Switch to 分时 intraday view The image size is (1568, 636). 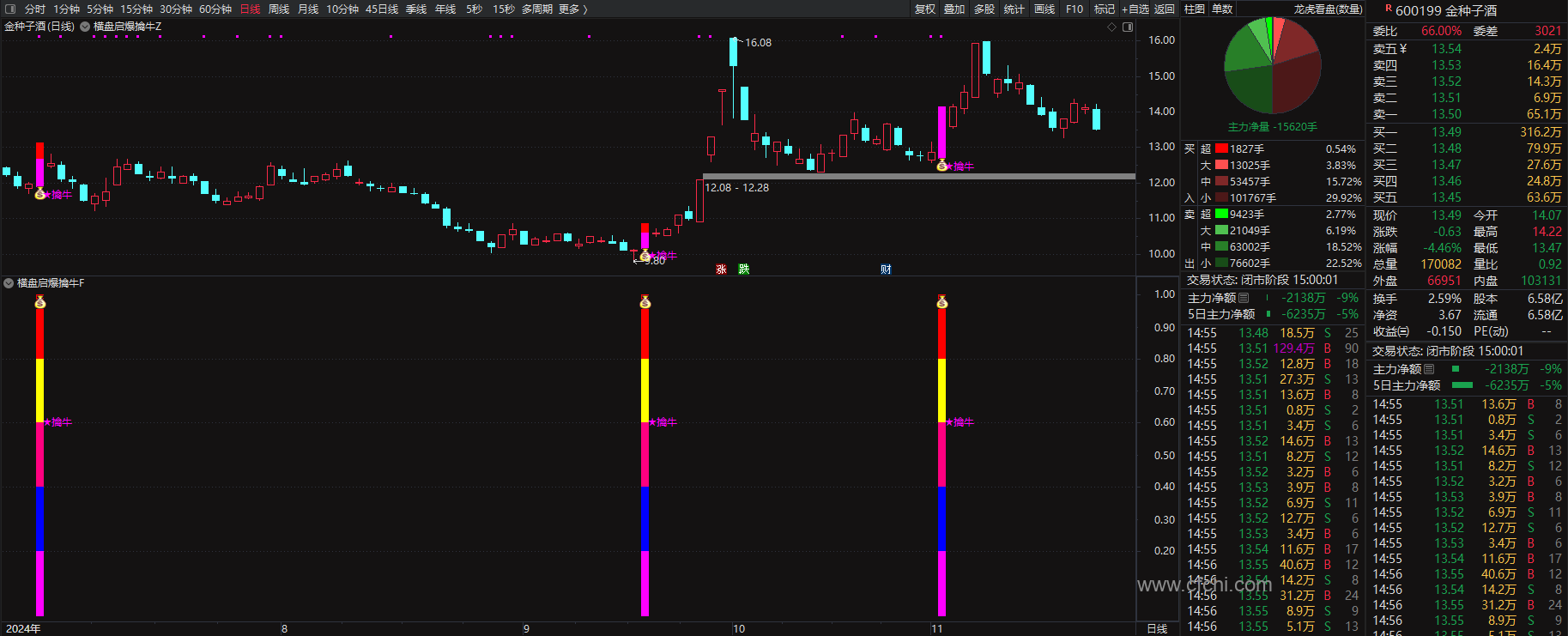point(35,9)
